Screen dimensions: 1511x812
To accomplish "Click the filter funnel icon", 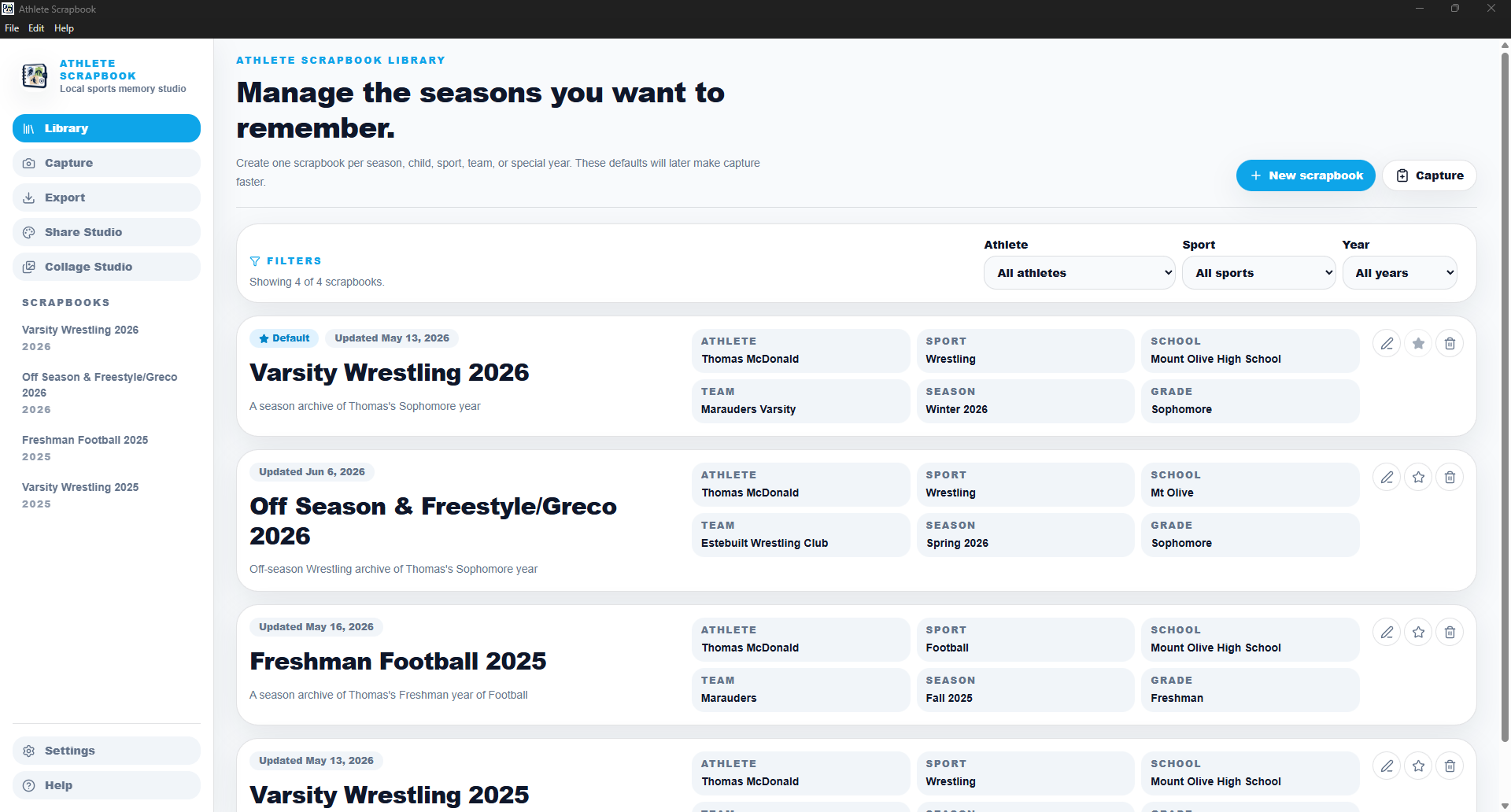I will point(255,261).
